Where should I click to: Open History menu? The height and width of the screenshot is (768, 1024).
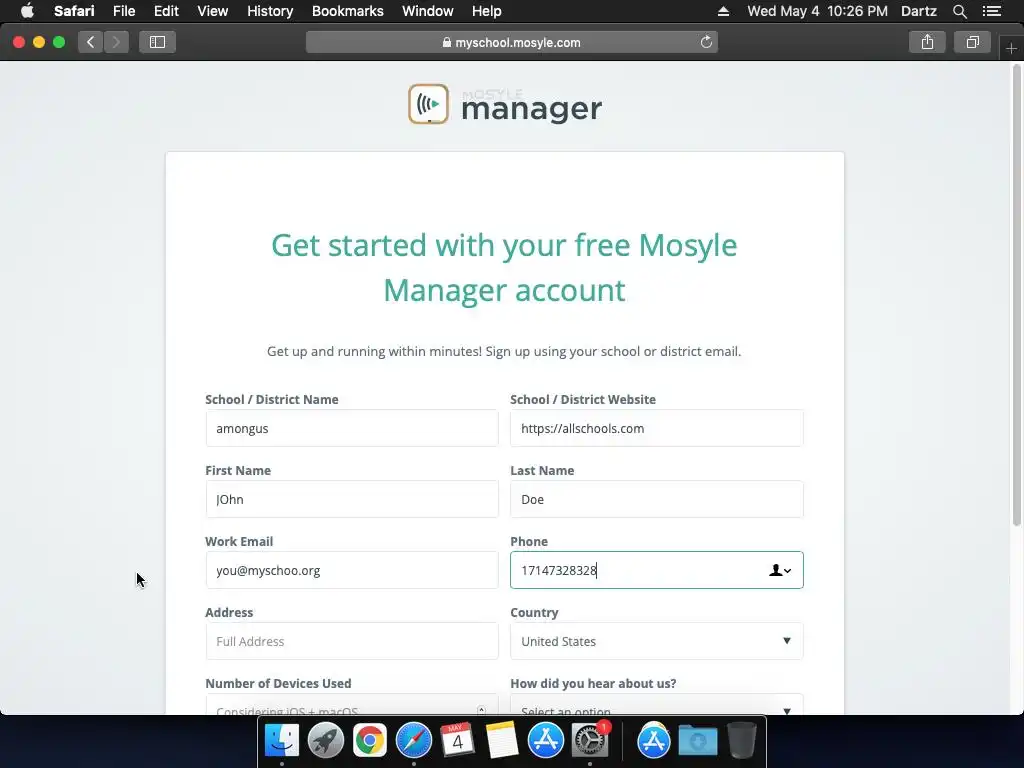pos(270,11)
